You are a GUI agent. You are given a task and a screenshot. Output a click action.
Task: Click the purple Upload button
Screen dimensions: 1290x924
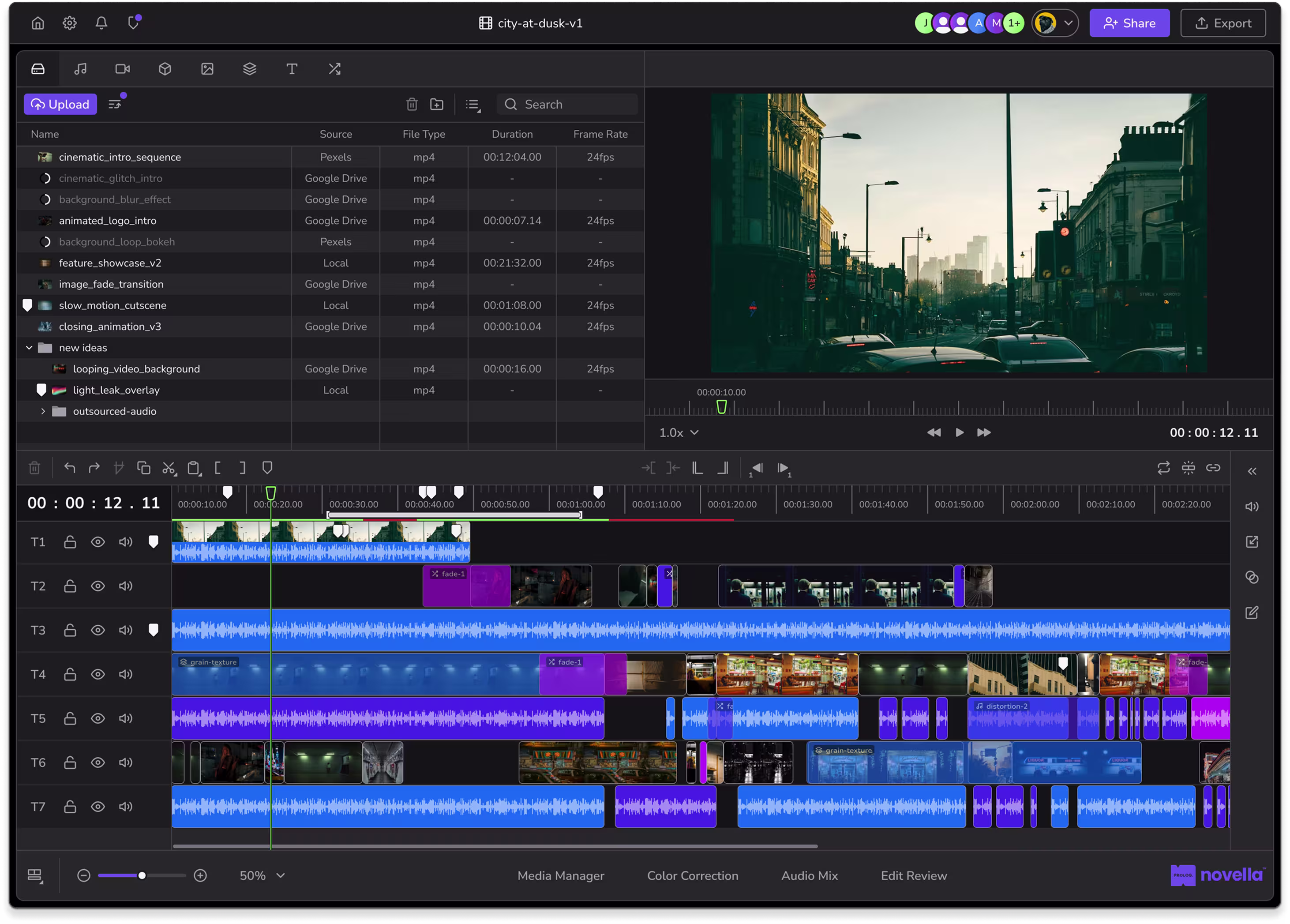tap(60, 104)
